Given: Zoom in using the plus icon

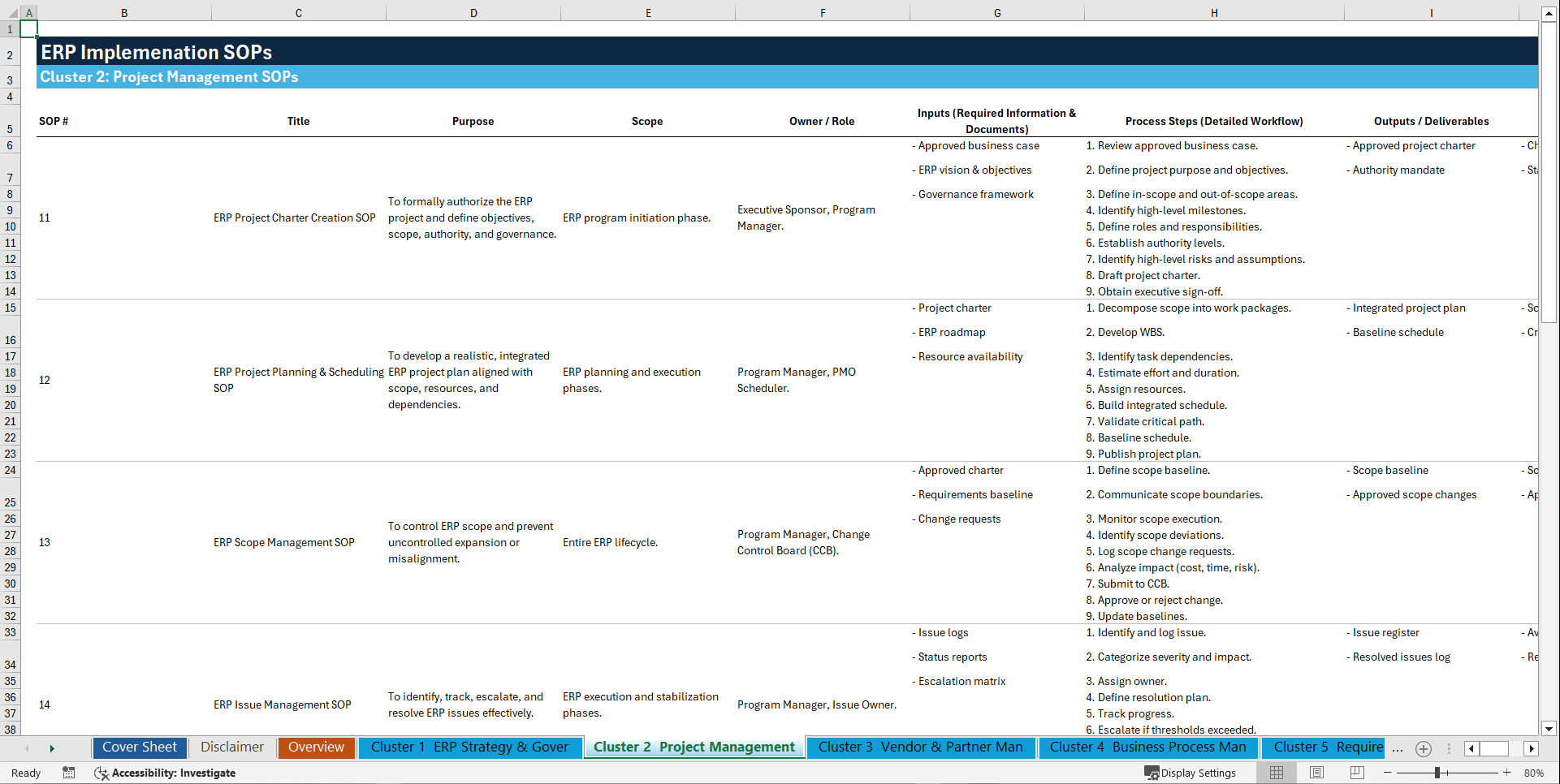Looking at the screenshot, I should [x=1506, y=773].
